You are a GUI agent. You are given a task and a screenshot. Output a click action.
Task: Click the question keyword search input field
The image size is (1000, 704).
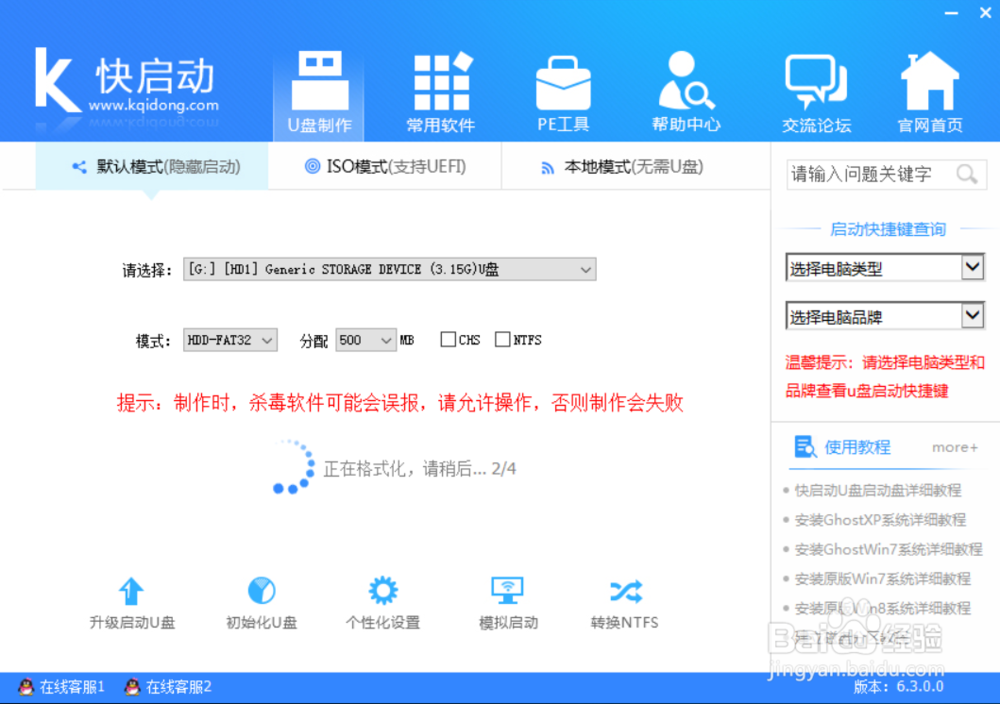[870, 174]
